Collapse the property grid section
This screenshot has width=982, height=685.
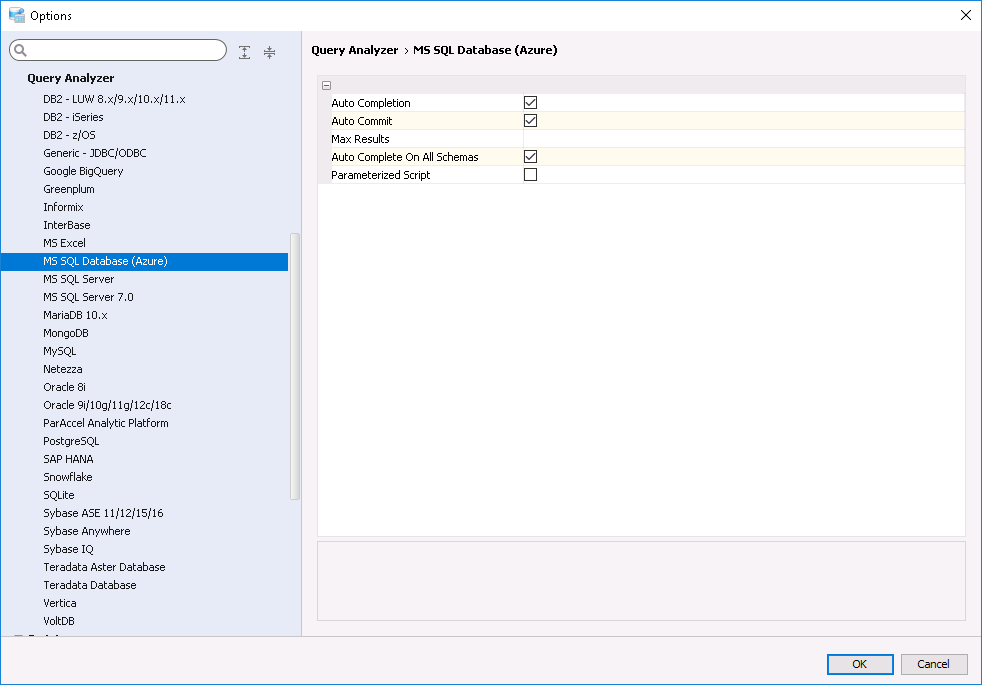click(327, 86)
